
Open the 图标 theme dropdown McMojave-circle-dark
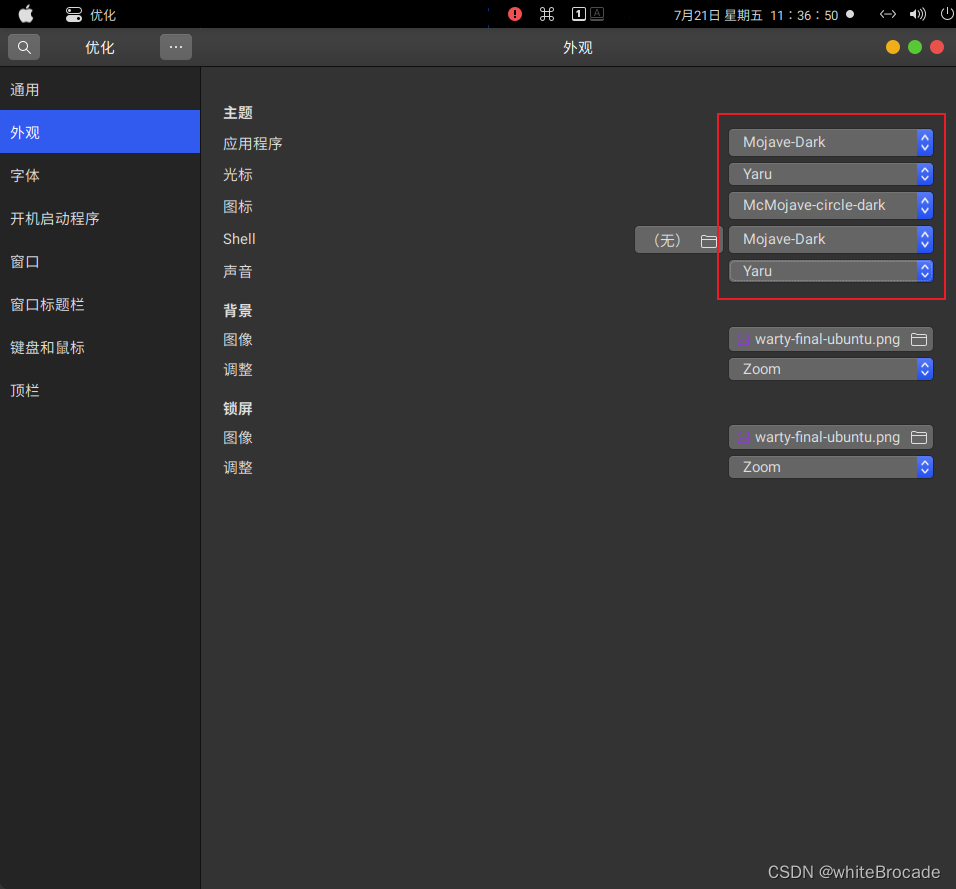830,205
